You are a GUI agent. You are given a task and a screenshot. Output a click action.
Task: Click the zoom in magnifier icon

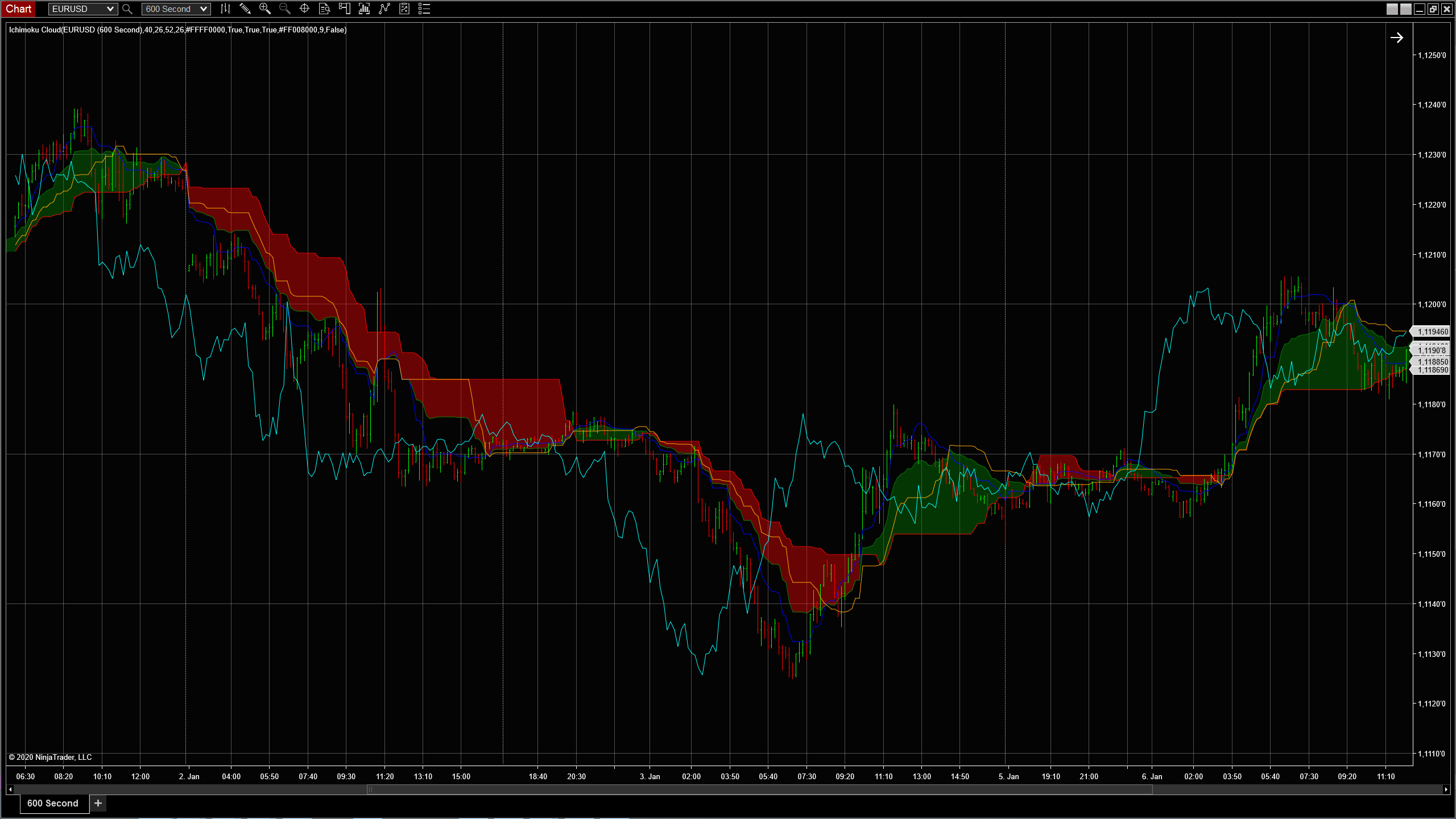click(x=265, y=9)
